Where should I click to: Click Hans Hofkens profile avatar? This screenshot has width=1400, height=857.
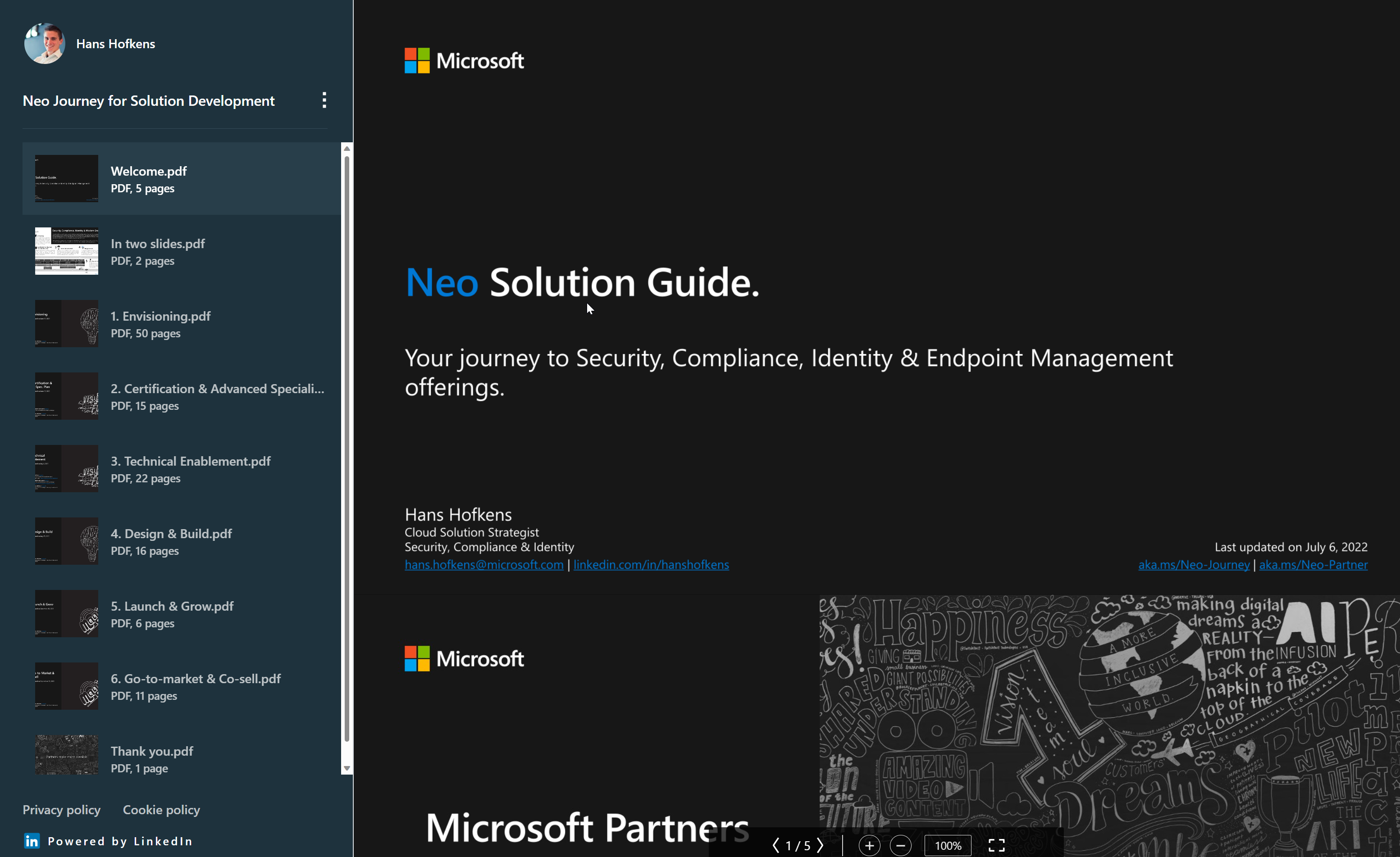[x=44, y=44]
